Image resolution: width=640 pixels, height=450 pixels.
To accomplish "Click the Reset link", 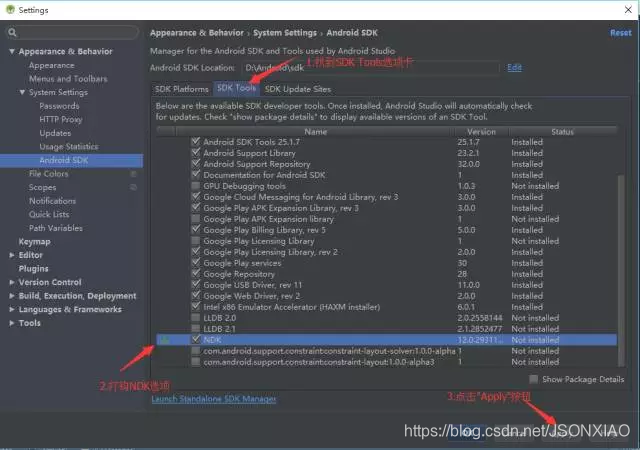I will [x=620, y=33].
